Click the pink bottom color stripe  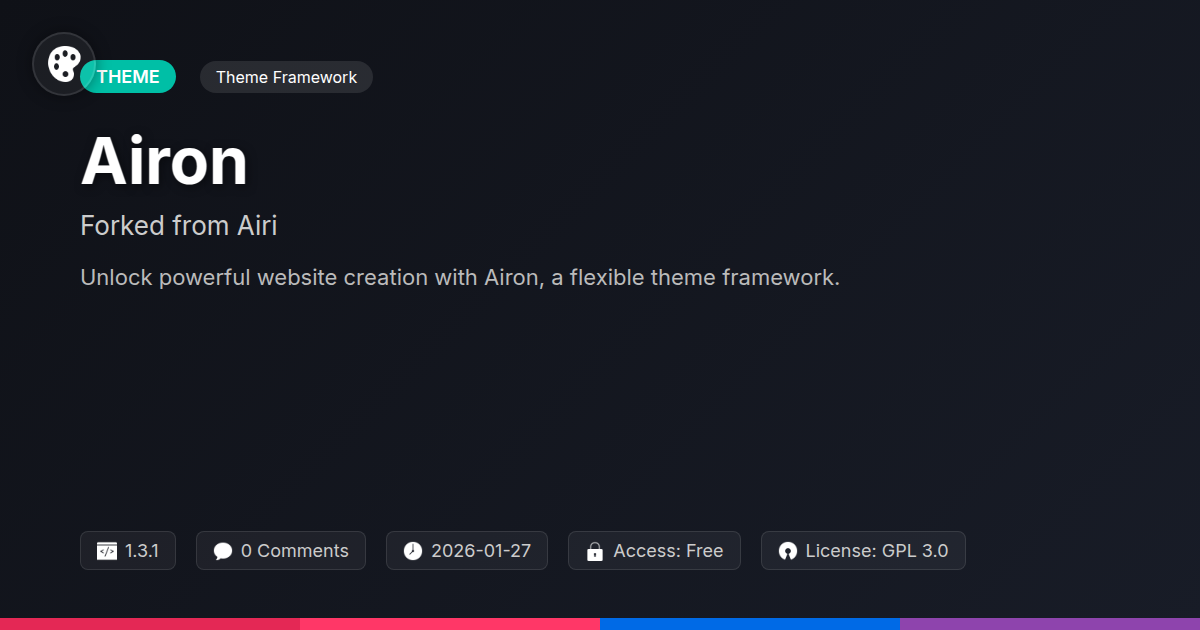coord(450,623)
